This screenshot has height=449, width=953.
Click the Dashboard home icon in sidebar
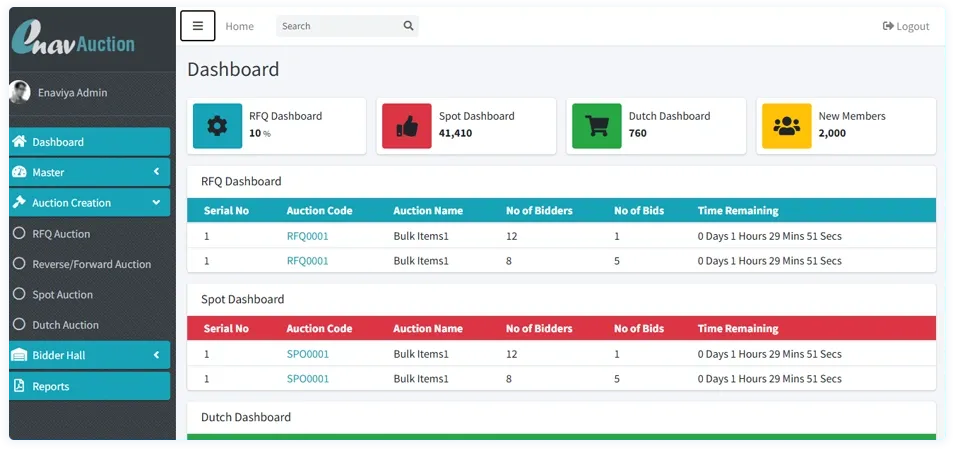[x=19, y=142]
